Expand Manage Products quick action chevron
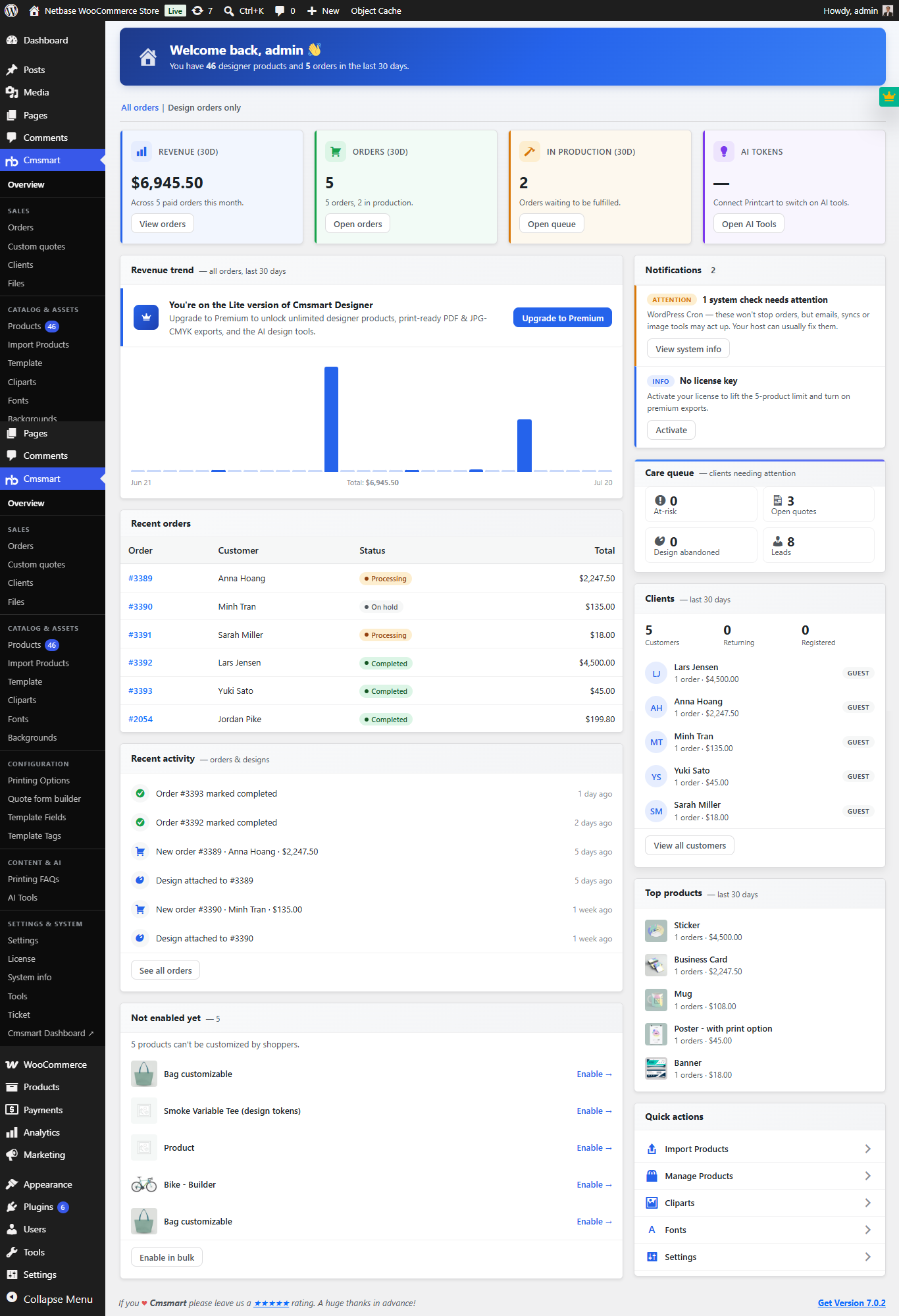The height and width of the screenshot is (1316, 899). (x=867, y=1176)
